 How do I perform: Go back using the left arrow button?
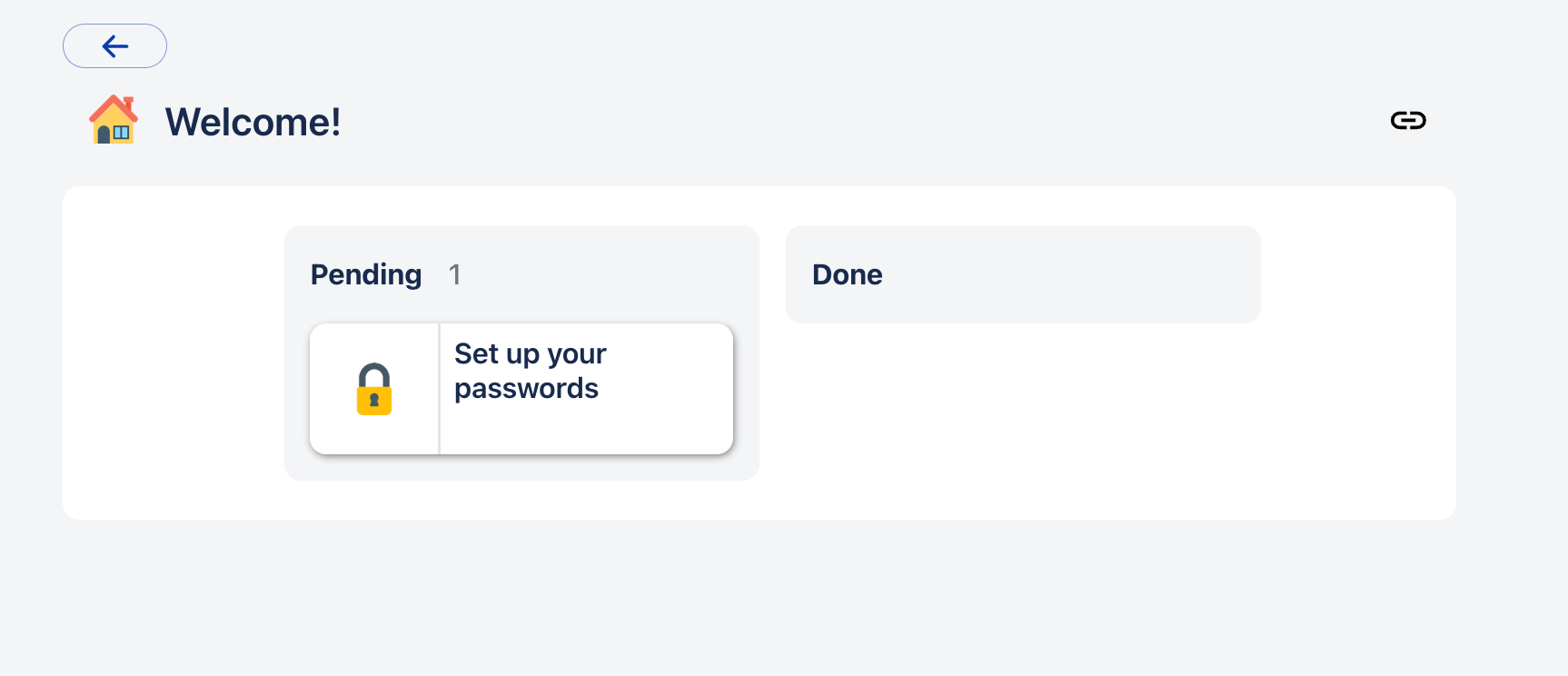coord(114,46)
